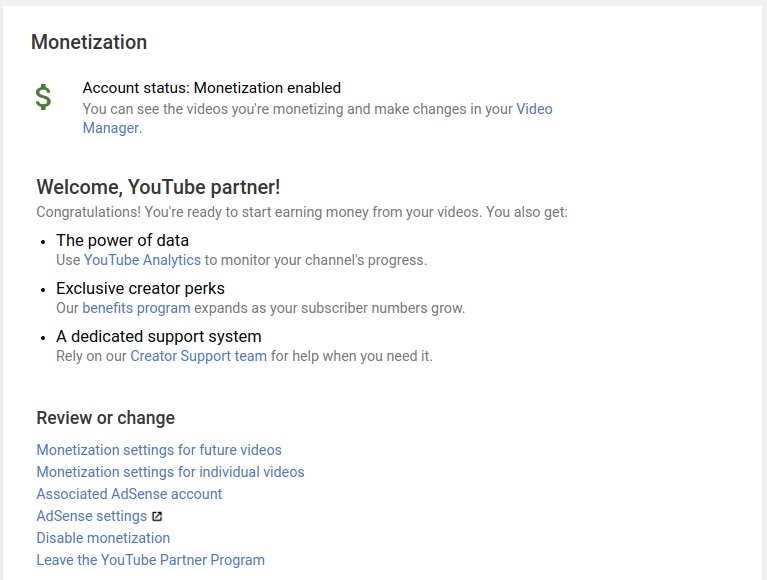The height and width of the screenshot is (580, 767).
Task: Open Monetization settings for individual videos
Action: (x=170, y=472)
